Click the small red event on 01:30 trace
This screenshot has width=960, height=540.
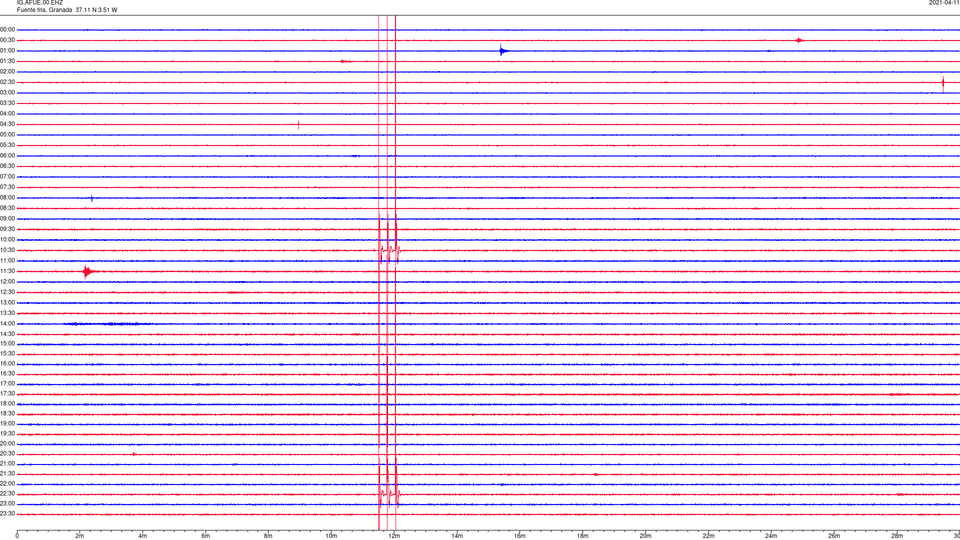click(x=344, y=61)
